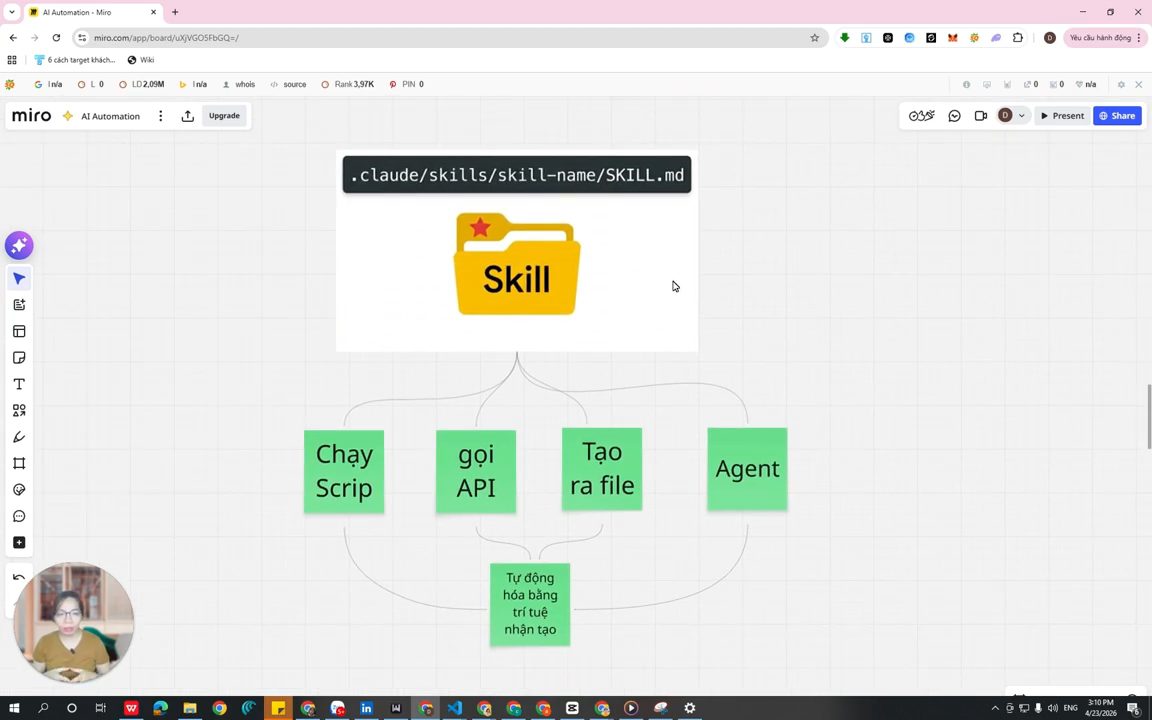Bookmark this page with star icon

tap(814, 37)
